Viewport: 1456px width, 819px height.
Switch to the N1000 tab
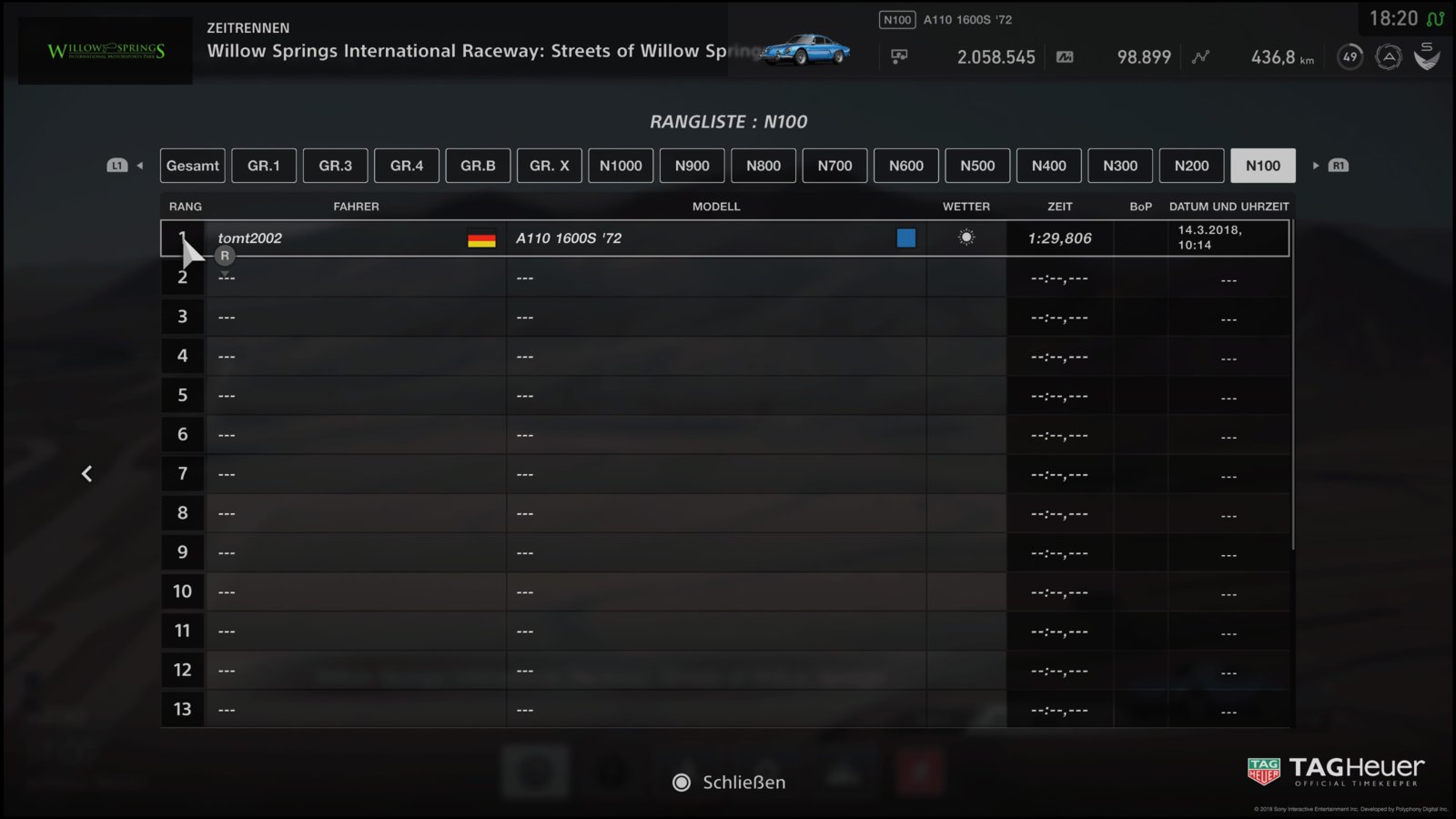621,166
